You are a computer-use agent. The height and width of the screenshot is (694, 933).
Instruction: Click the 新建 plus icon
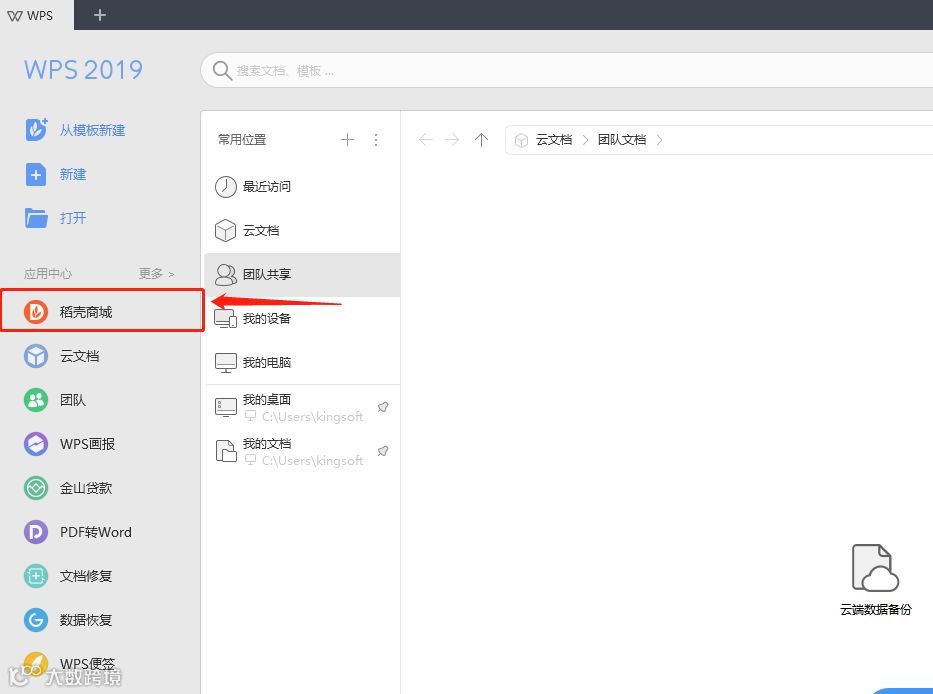(x=36, y=174)
